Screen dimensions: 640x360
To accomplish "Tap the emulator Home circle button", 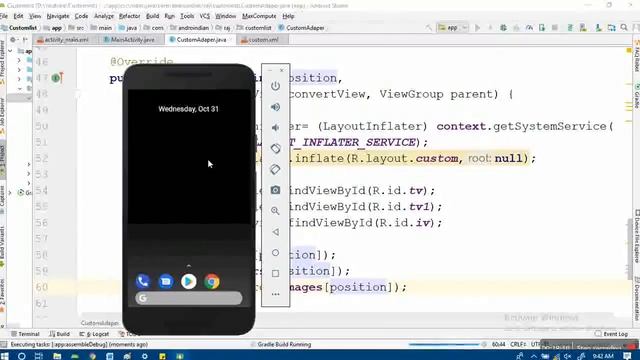I will pyautogui.click(x=276, y=253).
